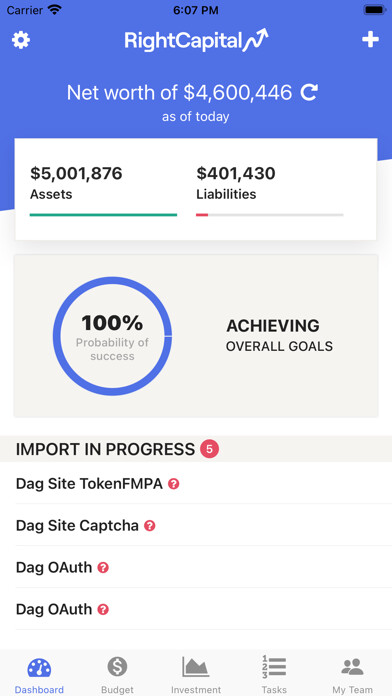
Task: Go to the My Team tab
Action: (352, 674)
